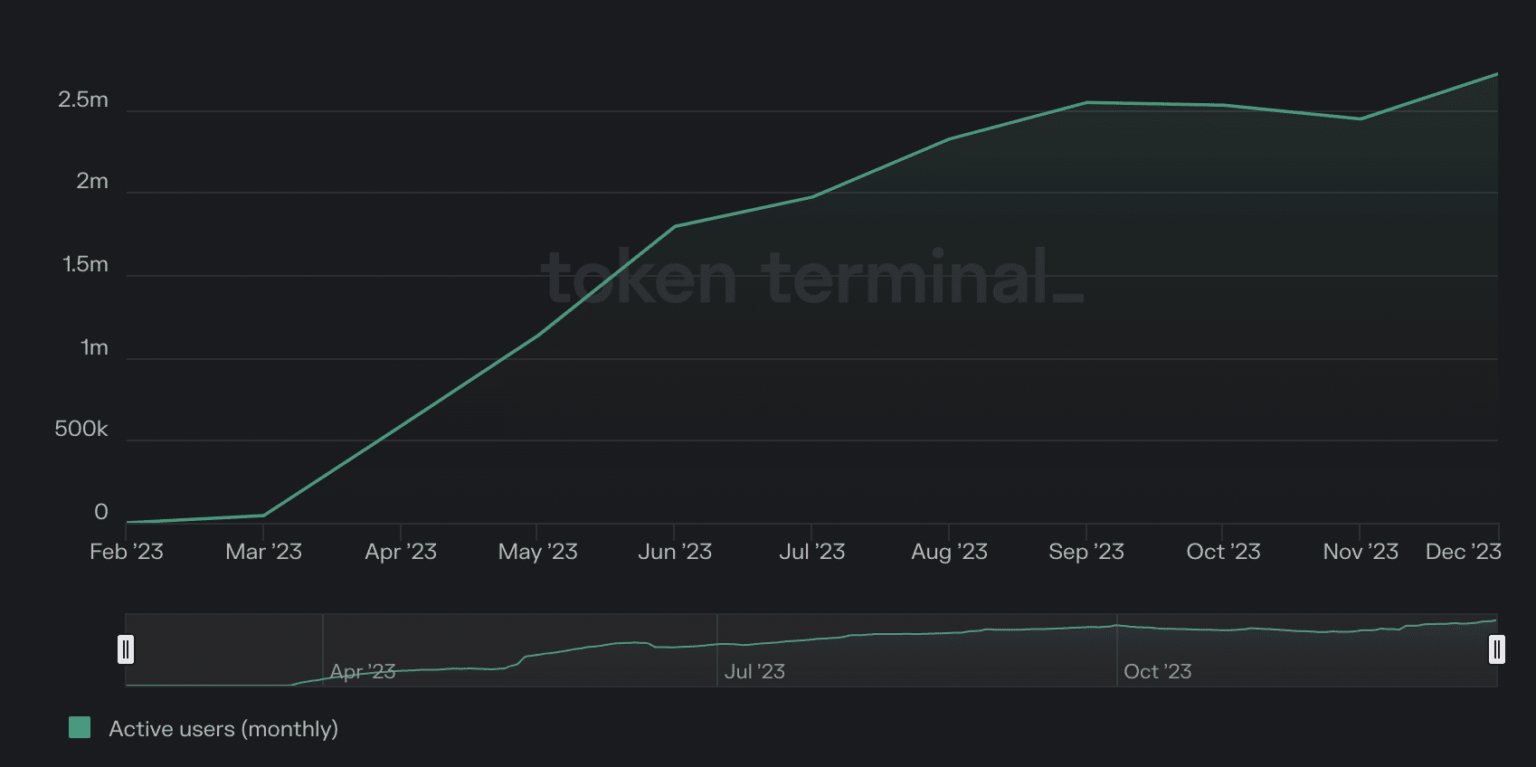Click the Dec '23 x-axis label
This screenshot has width=1536, height=767.
1463,552
